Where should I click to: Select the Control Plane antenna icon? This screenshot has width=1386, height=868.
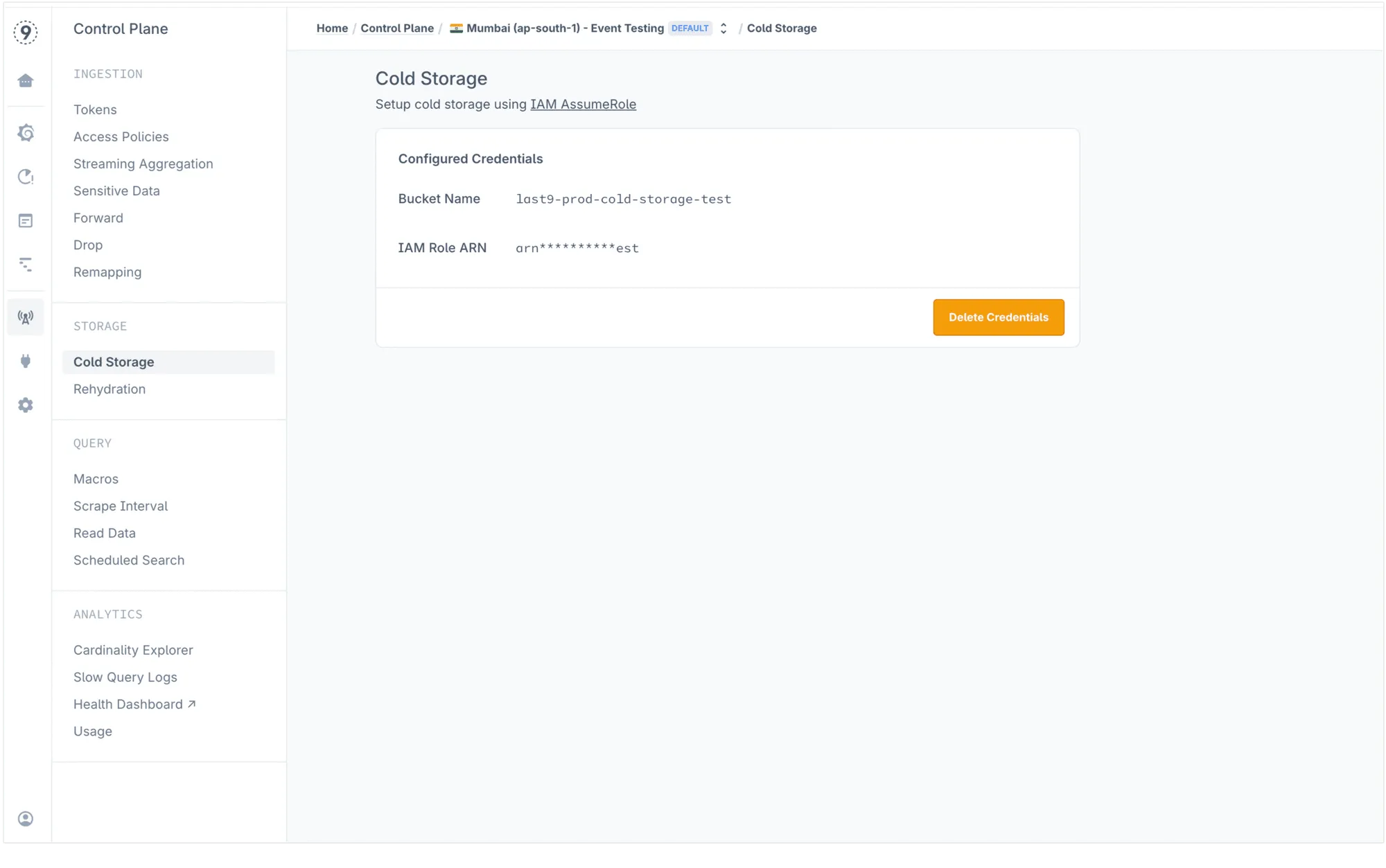click(x=26, y=317)
